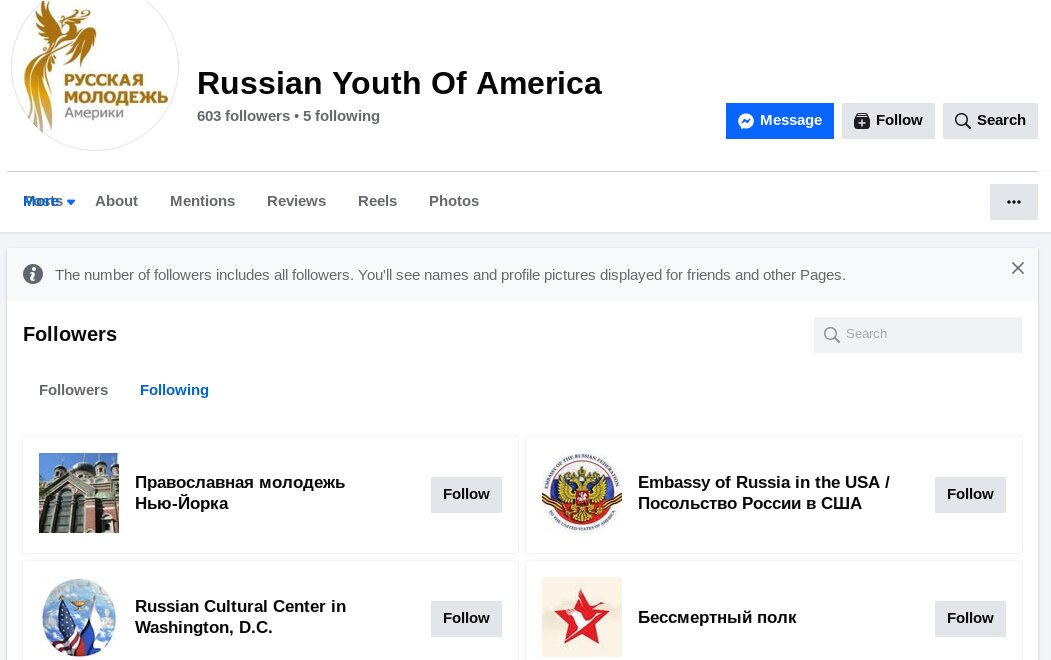Follow Embassy of Russia in the USA
The height and width of the screenshot is (660, 1051).
(x=970, y=494)
